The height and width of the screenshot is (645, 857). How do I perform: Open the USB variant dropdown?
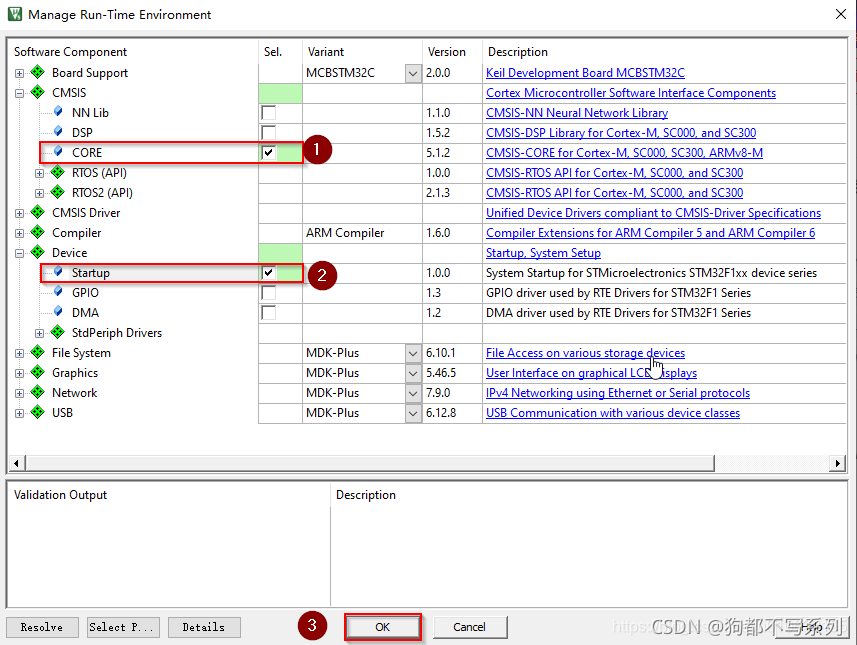(413, 413)
